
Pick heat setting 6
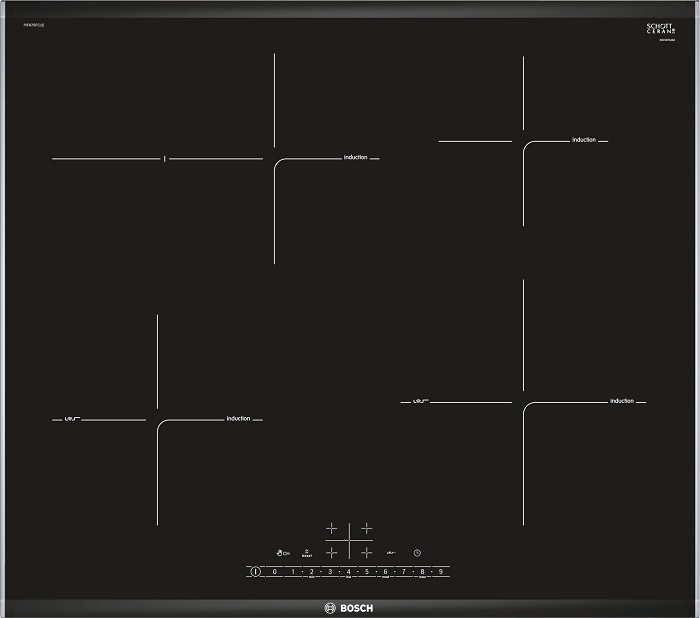[x=385, y=571]
